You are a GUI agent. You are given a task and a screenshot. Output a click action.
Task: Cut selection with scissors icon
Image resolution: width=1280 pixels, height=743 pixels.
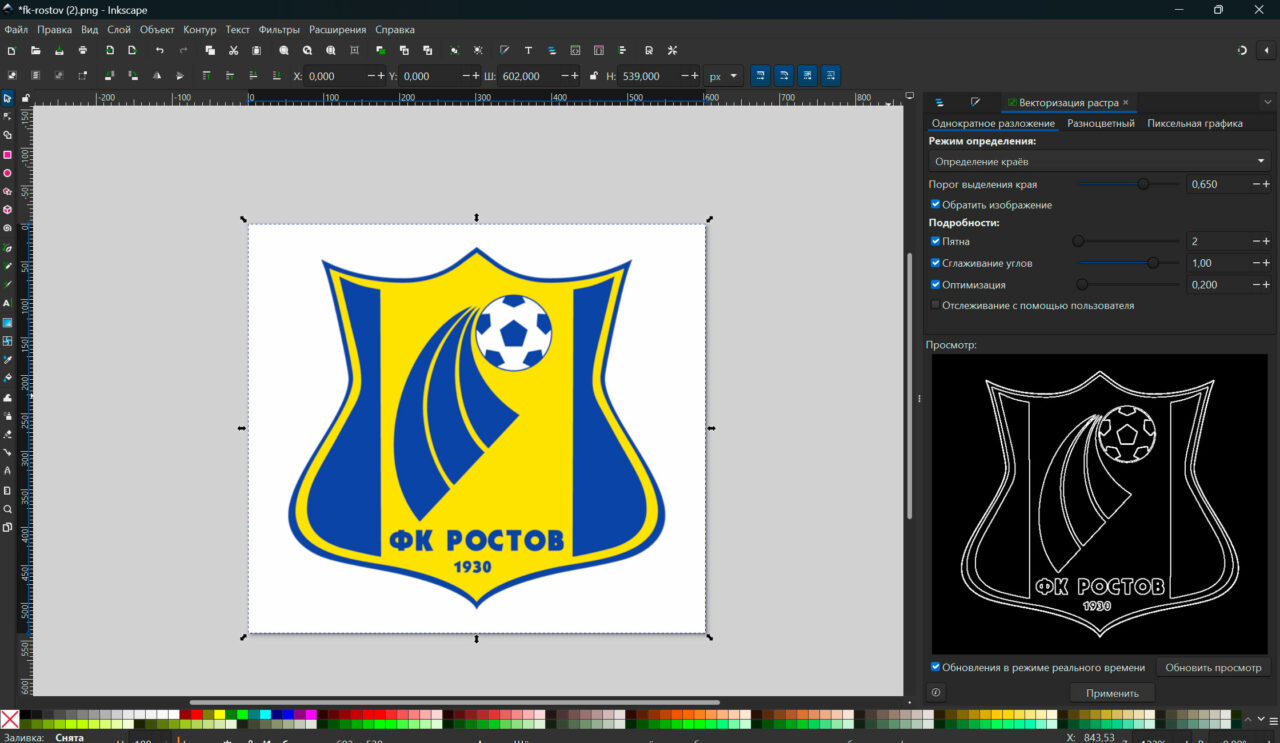[233, 50]
